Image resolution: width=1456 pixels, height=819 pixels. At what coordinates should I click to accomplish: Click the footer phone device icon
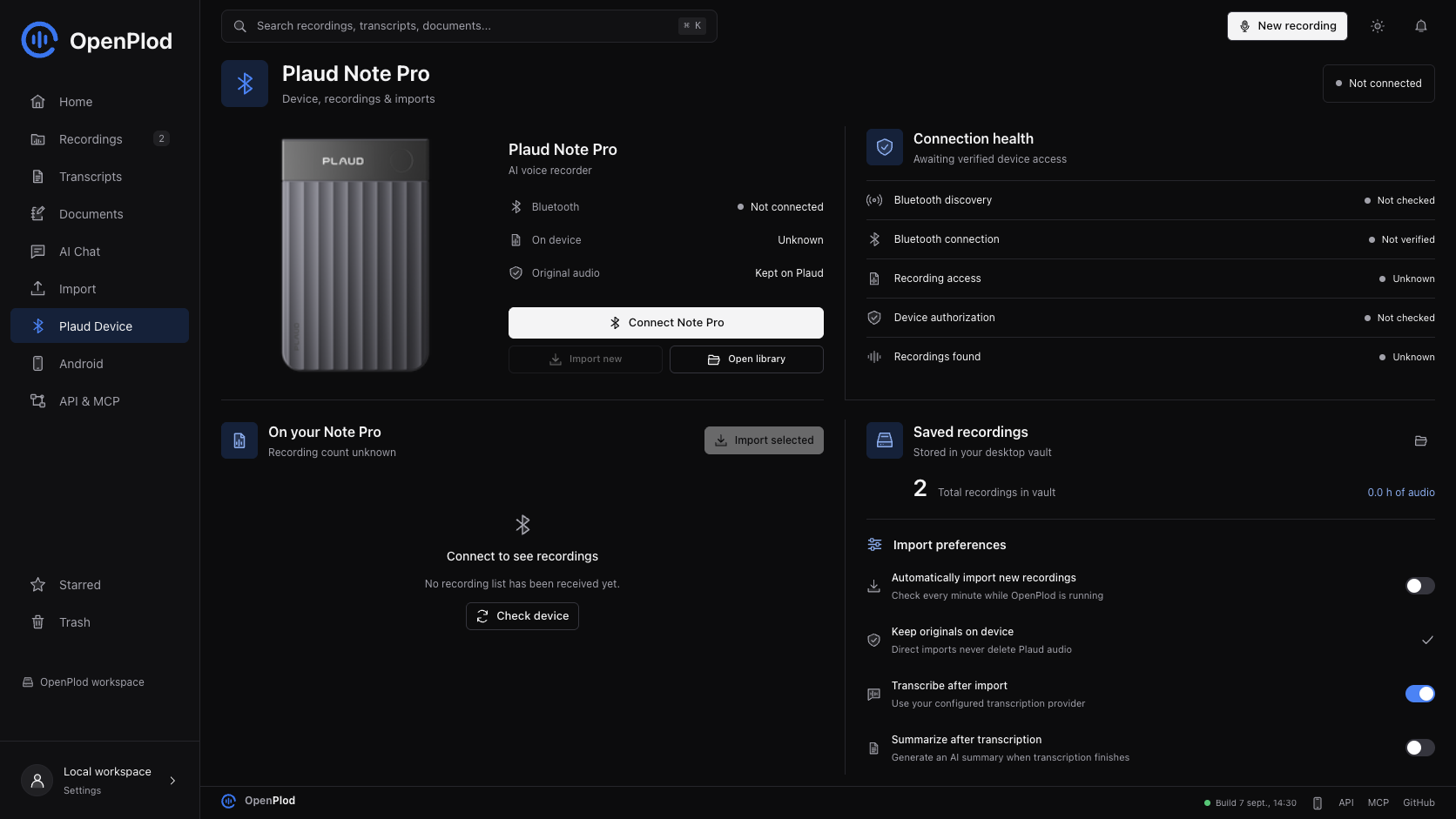[1318, 802]
